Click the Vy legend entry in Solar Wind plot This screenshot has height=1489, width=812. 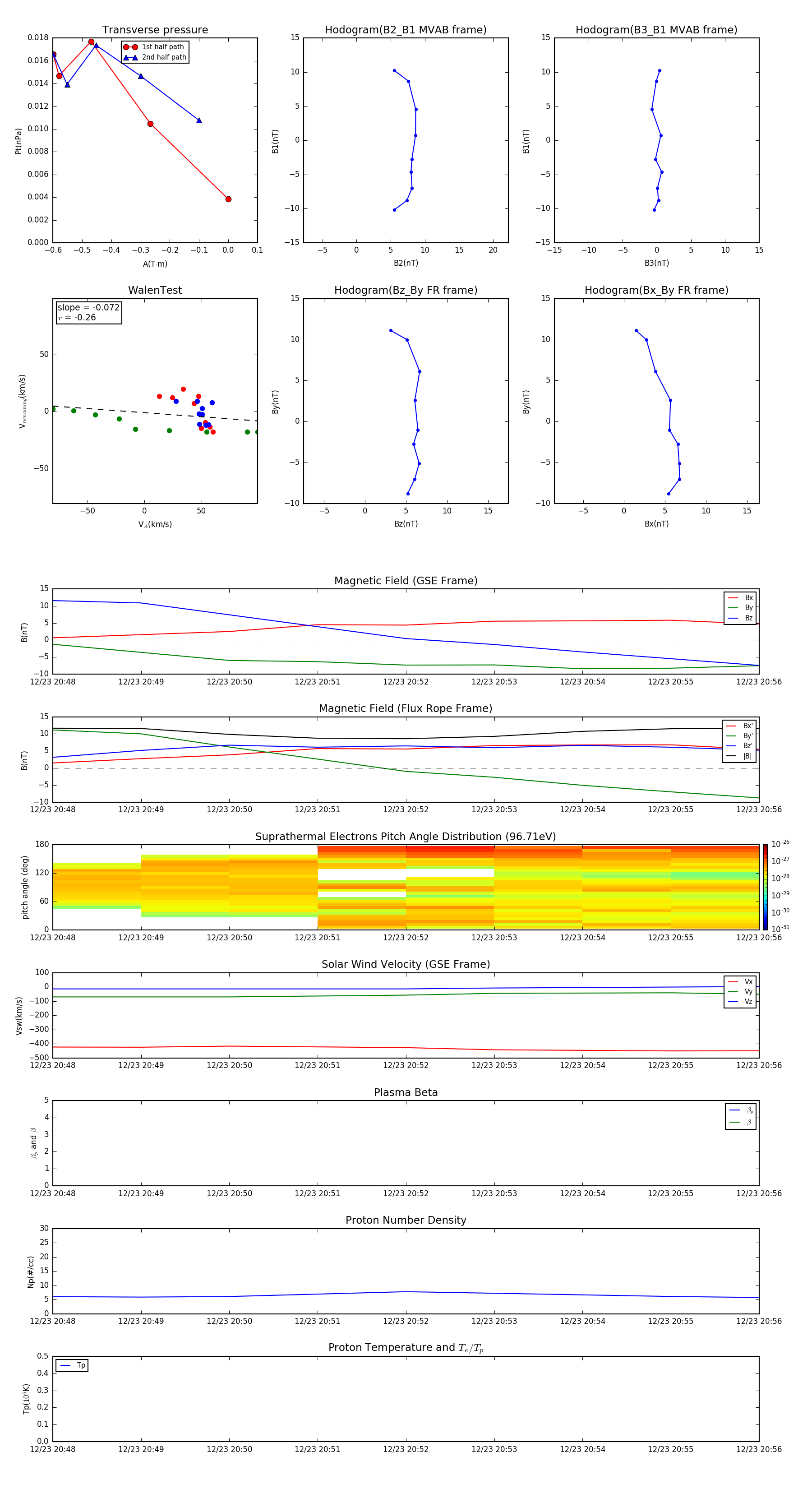click(x=740, y=992)
